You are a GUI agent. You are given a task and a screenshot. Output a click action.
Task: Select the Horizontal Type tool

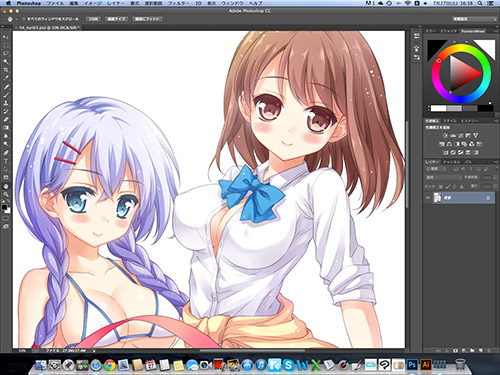point(6,161)
